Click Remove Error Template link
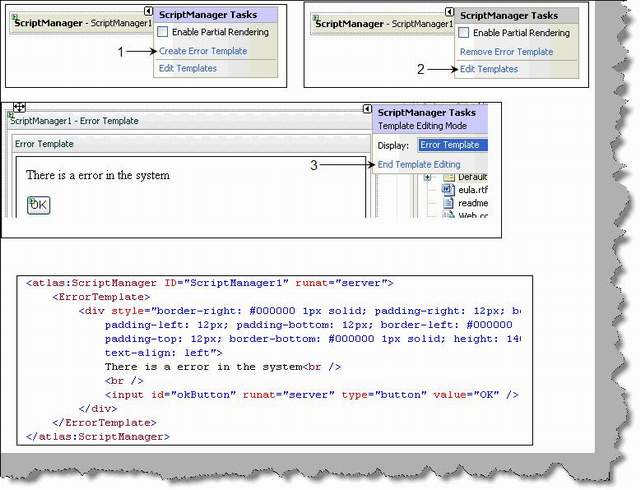The image size is (640, 490). pos(506,52)
